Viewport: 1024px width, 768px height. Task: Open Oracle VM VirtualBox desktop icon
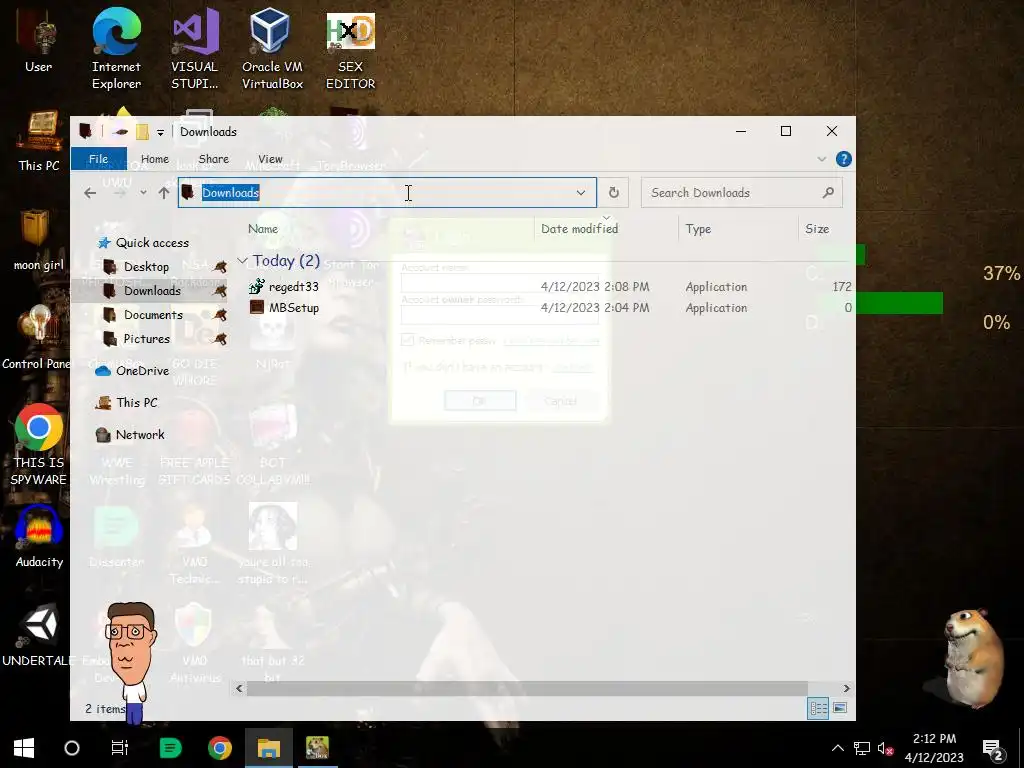coord(272,49)
